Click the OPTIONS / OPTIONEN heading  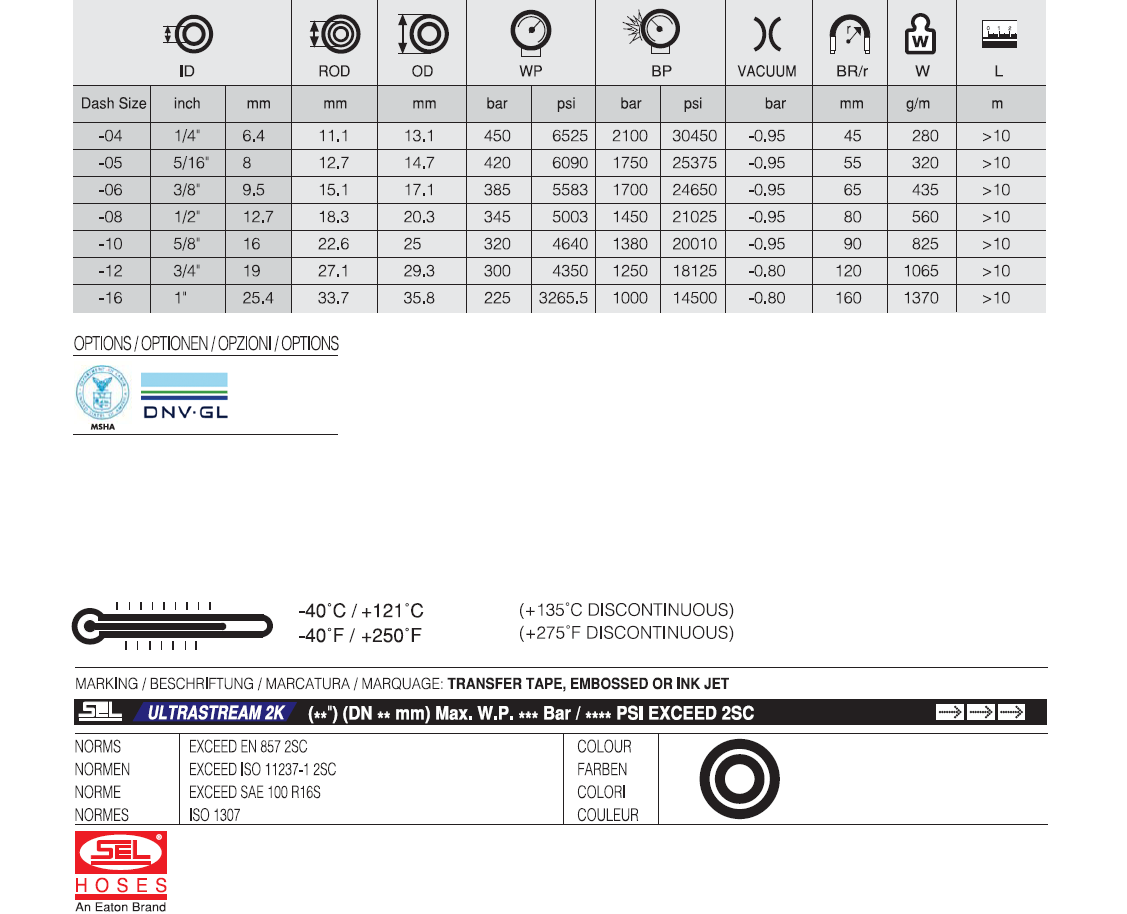coord(206,344)
